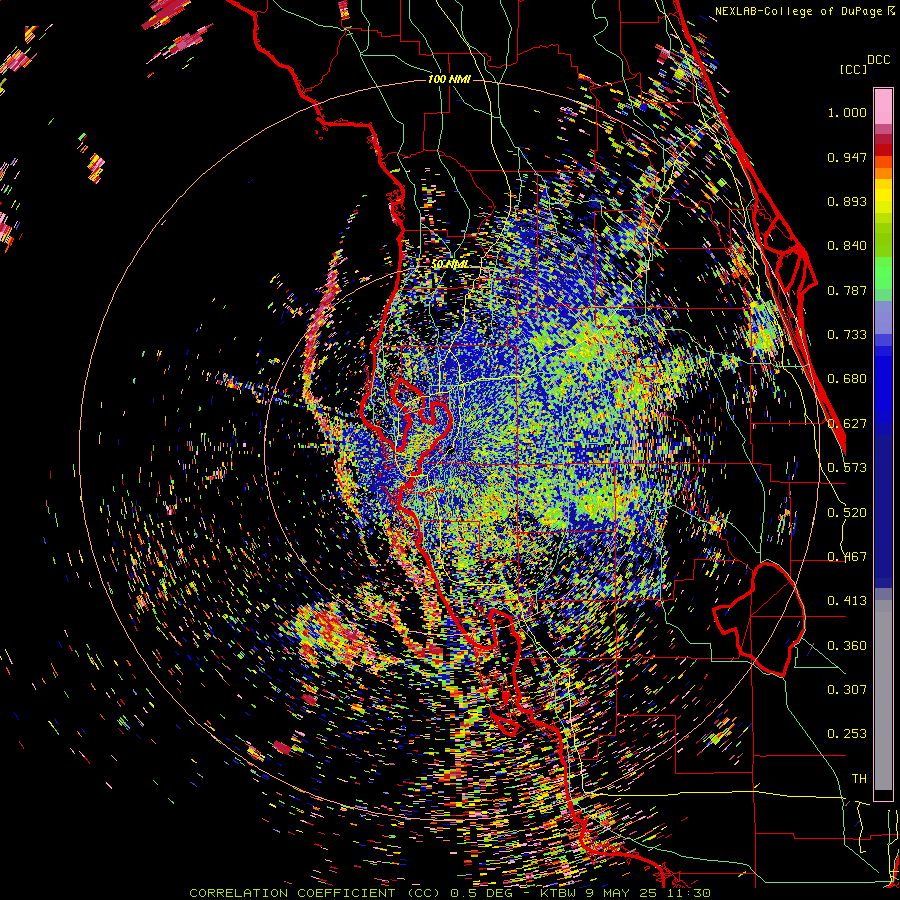Click the KTBW 9 MAY 25 11:30 timestamp

click(626, 893)
